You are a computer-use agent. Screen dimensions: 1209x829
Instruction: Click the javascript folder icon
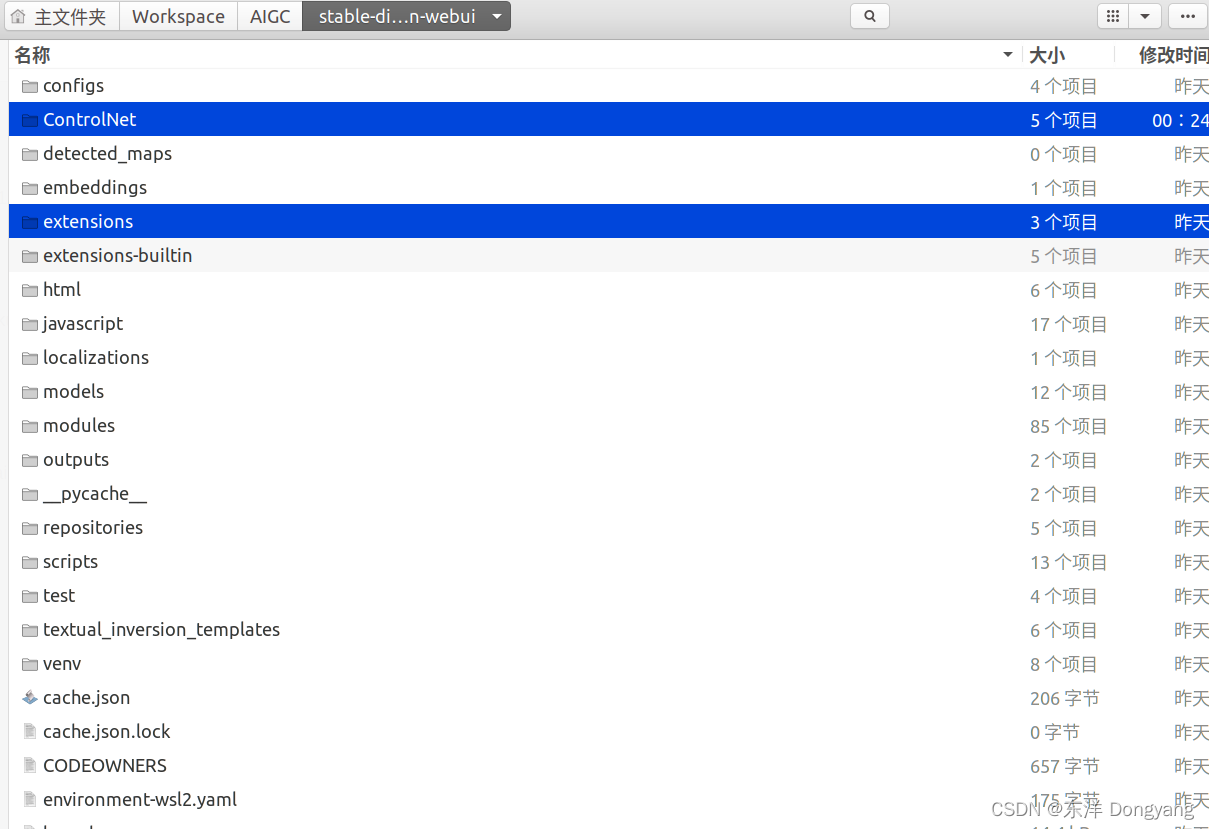point(30,324)
